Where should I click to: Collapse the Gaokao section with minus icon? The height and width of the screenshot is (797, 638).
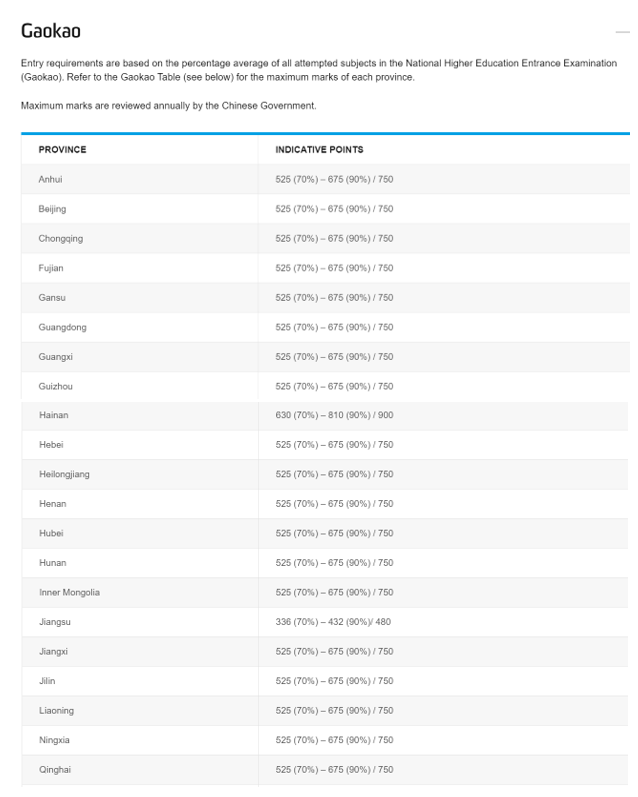click(x=622, y=32)
